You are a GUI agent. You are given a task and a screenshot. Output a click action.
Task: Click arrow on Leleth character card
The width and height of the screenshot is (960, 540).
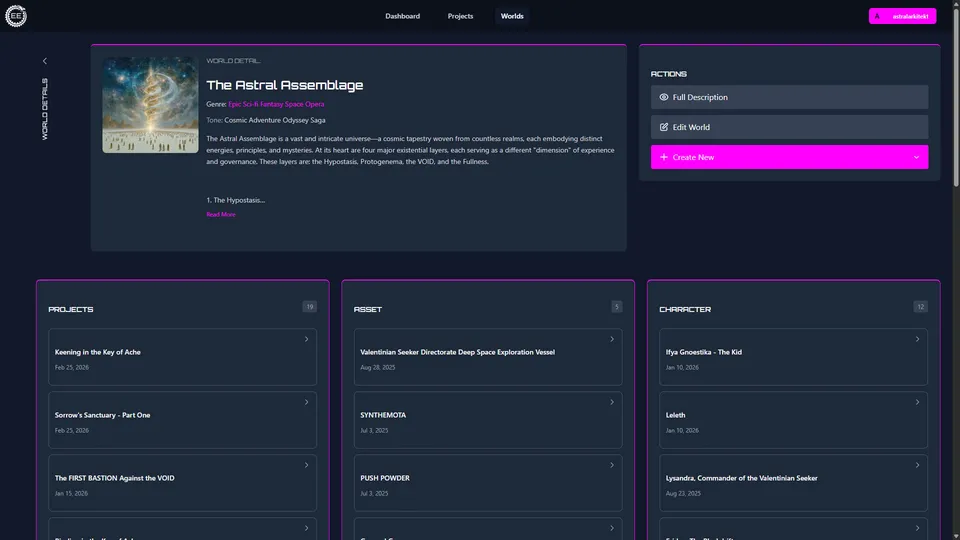[x=917, y=402]
